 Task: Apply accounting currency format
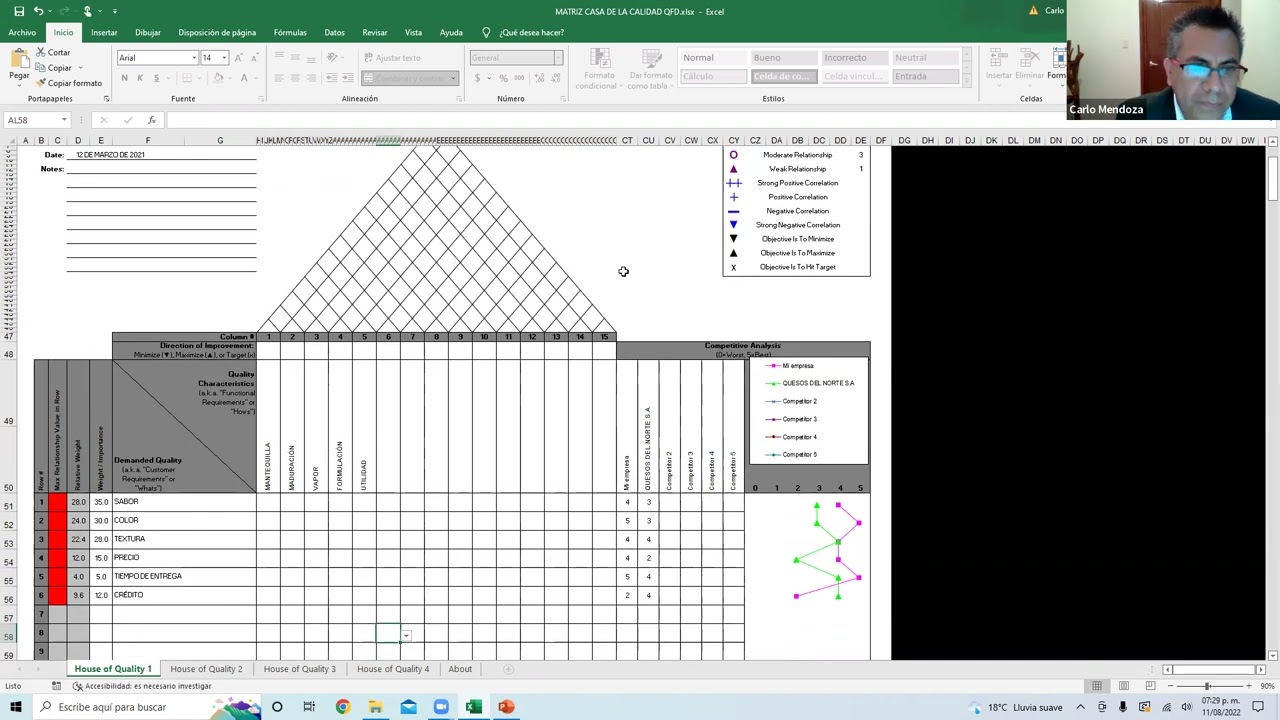click(477, 78)
